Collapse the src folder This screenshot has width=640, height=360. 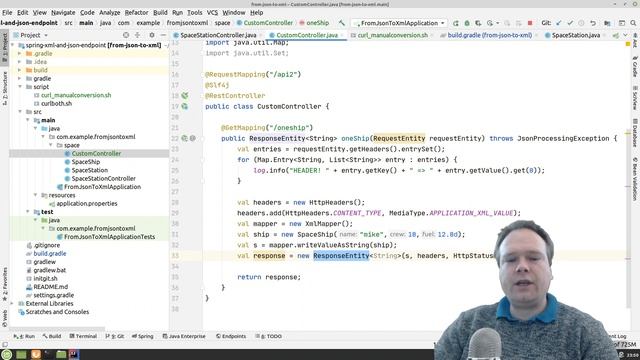click(20, 112)
